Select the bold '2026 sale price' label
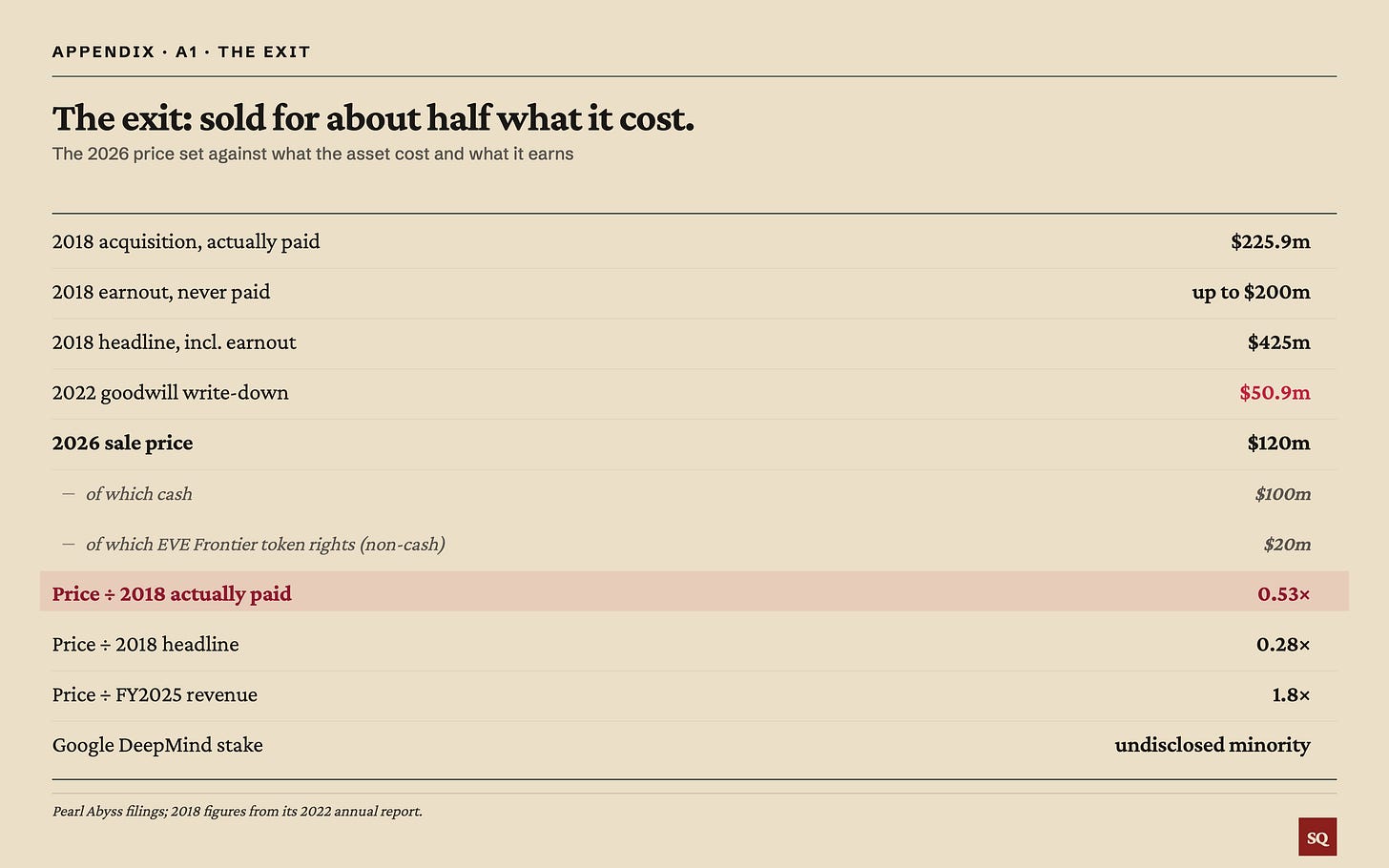1389x868 pixels. (123, 444)
